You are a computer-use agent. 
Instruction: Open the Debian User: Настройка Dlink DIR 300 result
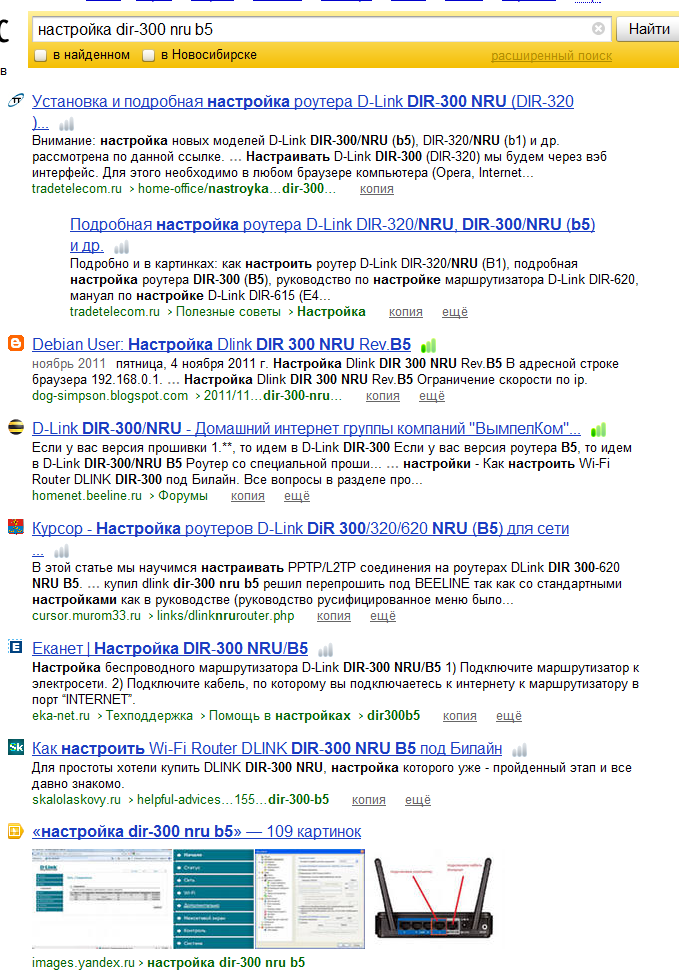tap(221, 344)
